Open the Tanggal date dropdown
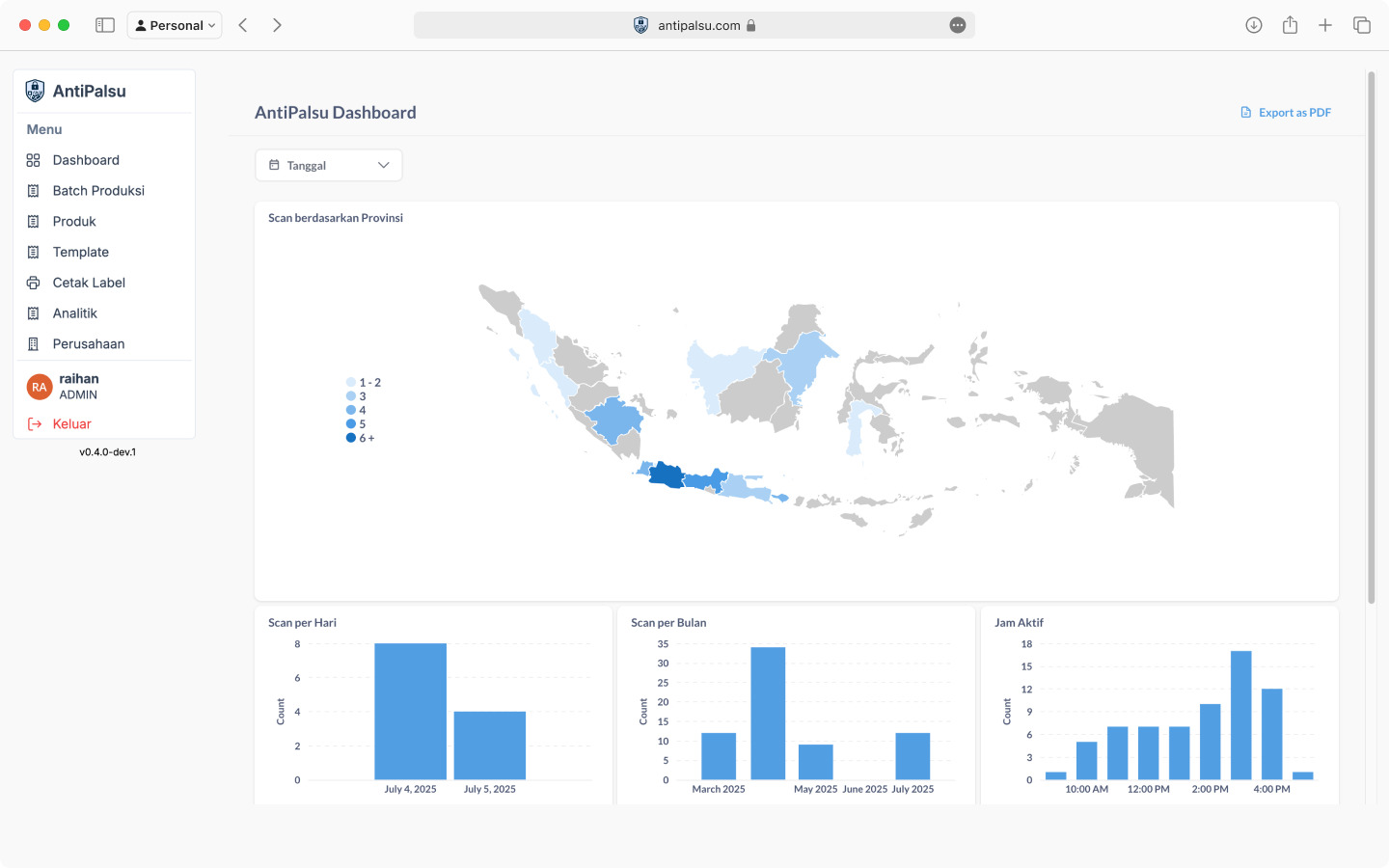 tap(329, 165)
